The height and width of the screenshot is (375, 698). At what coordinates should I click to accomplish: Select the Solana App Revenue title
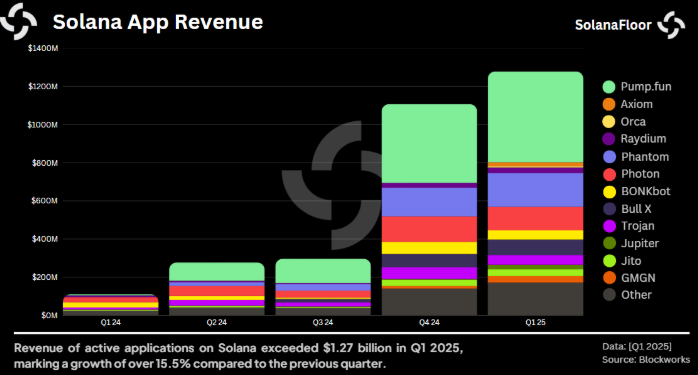(158, 22)
